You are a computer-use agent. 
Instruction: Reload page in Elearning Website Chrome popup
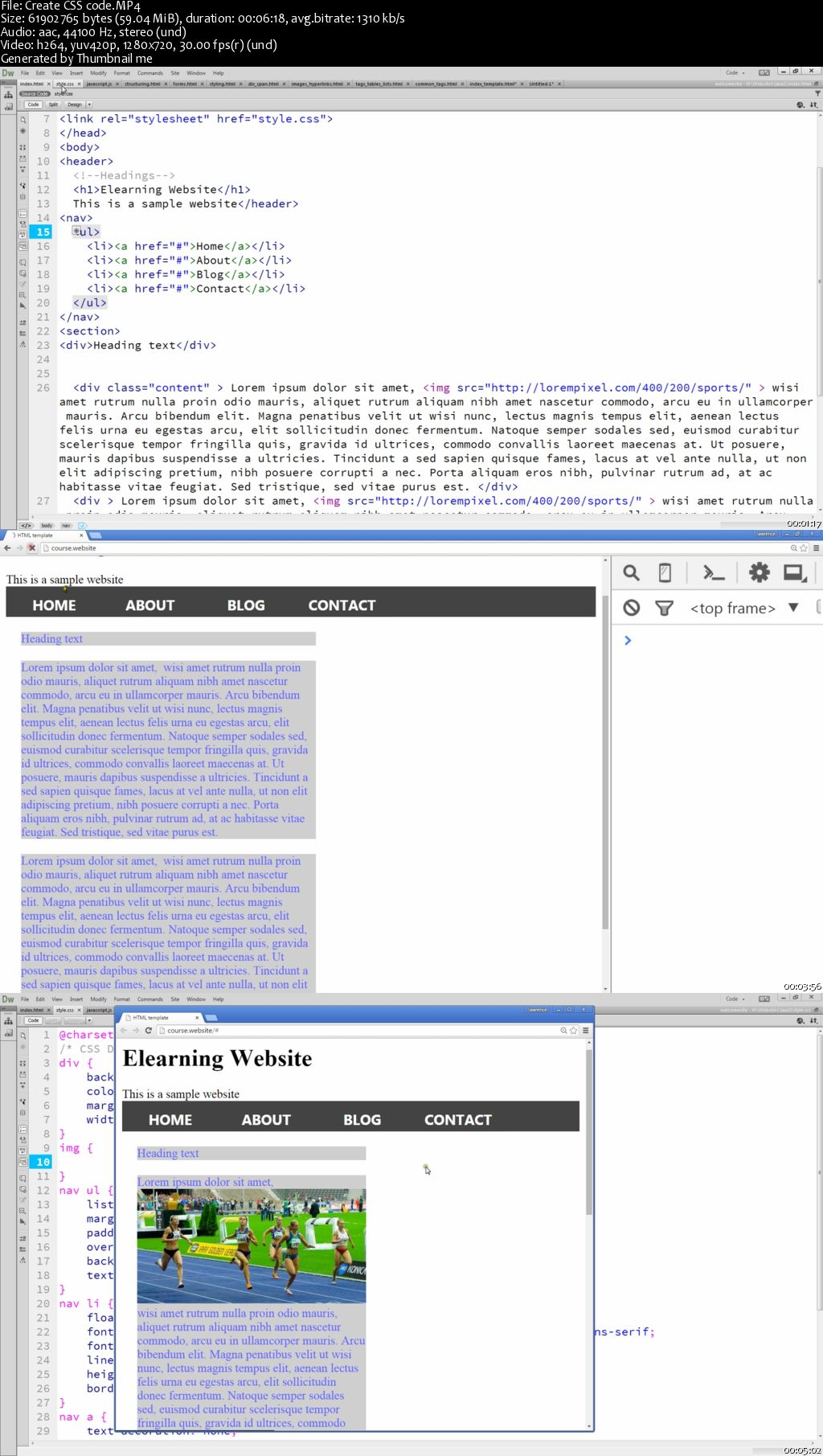click(149, 1030)
